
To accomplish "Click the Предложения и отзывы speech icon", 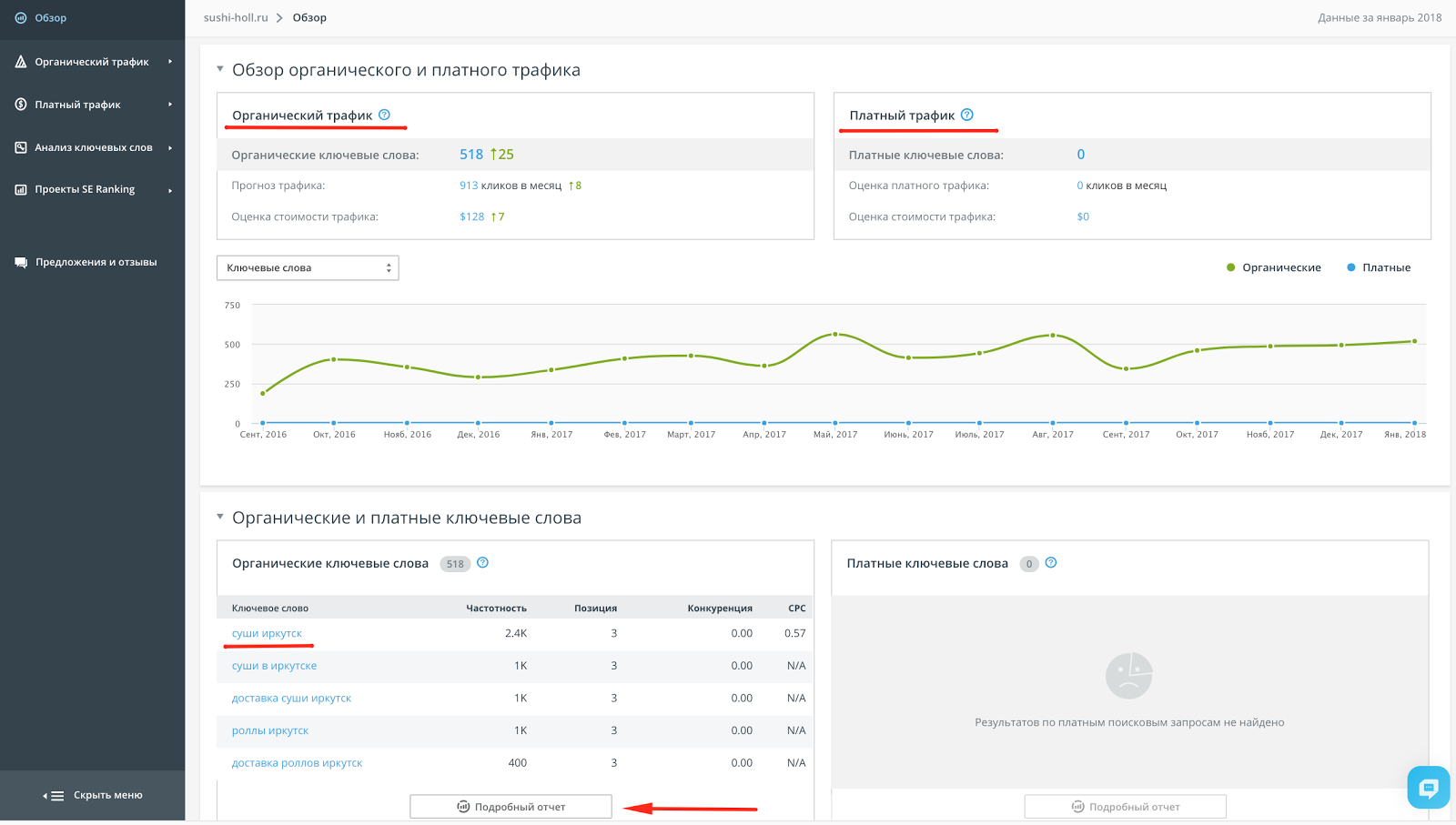I will 21,262.
